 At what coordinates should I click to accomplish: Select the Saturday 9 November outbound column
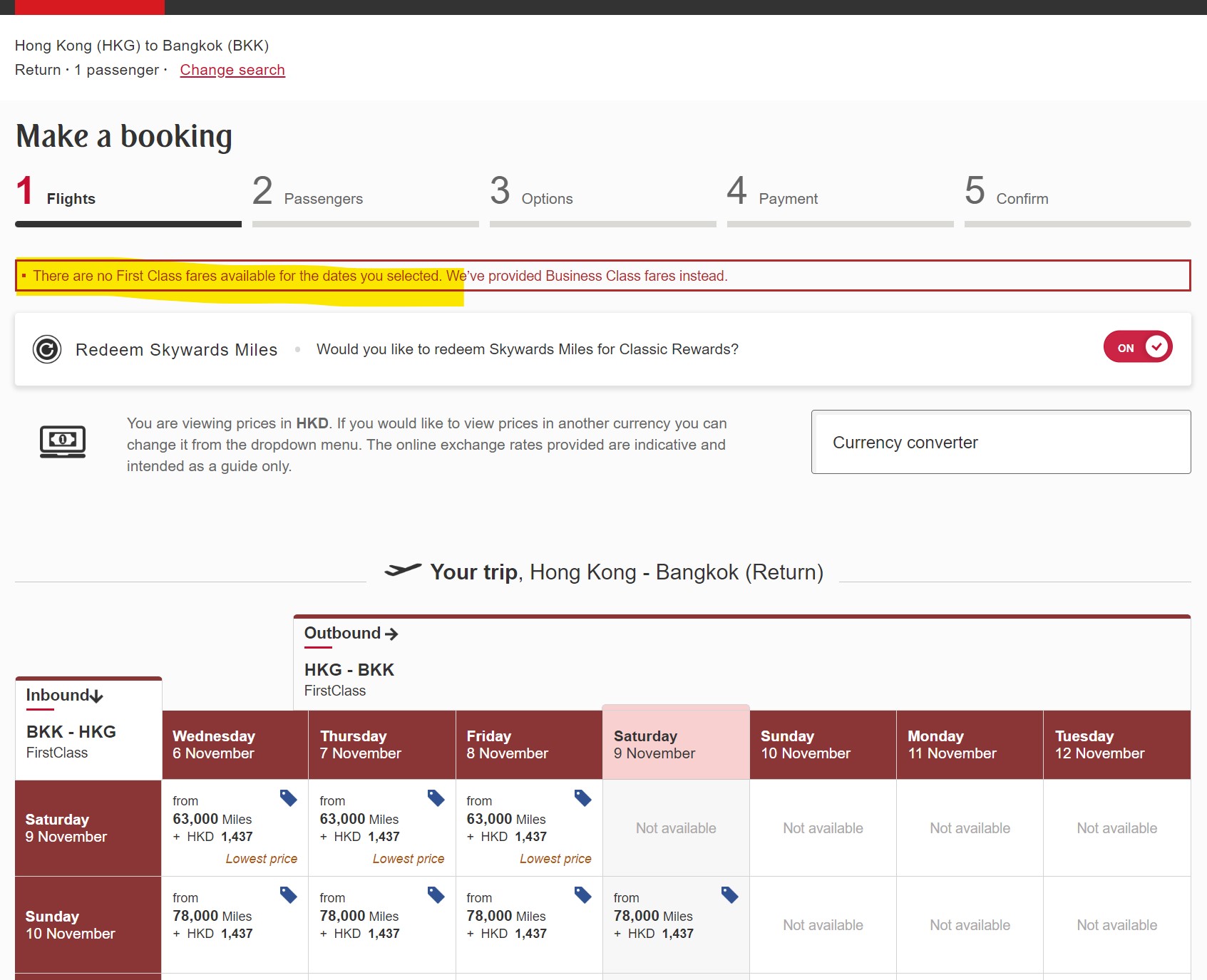pyautogui.click(x=675, y=744)
